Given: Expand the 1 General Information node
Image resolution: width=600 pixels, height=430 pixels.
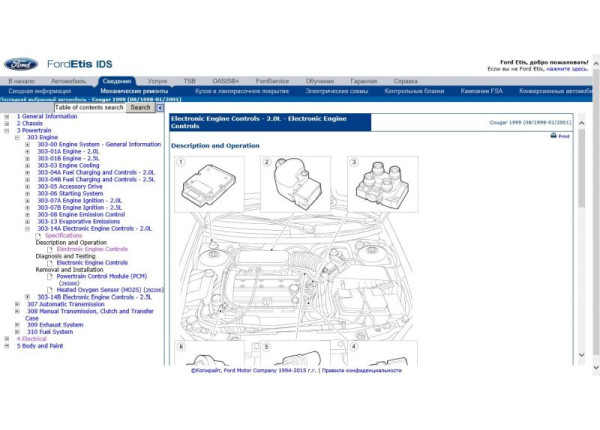Looking at the screenshot, I should point(6,116).
